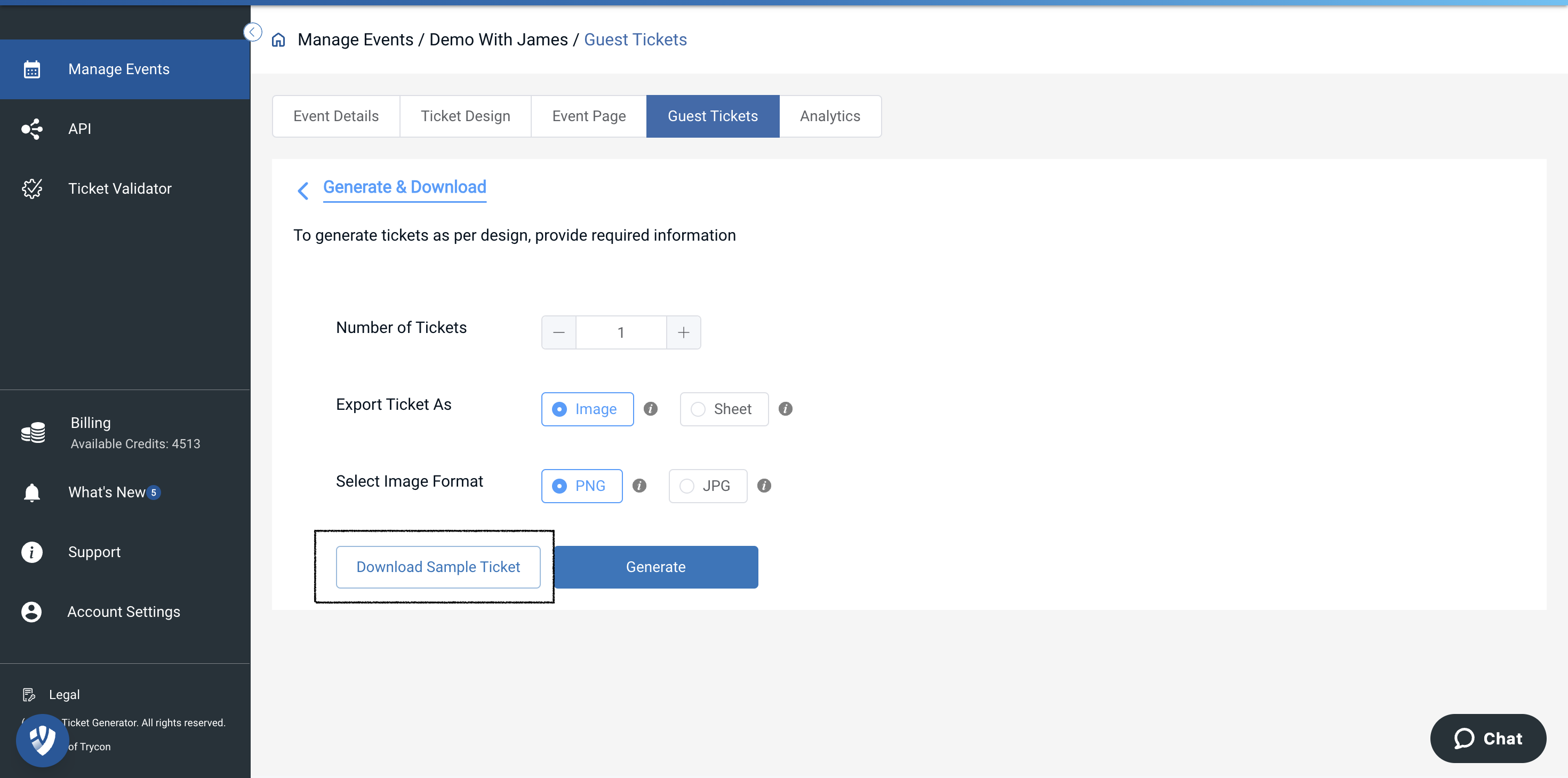The image size is (1568, 778).
Task: Go back using the arrow beside Generate & Download
Action: pos(302,190)
